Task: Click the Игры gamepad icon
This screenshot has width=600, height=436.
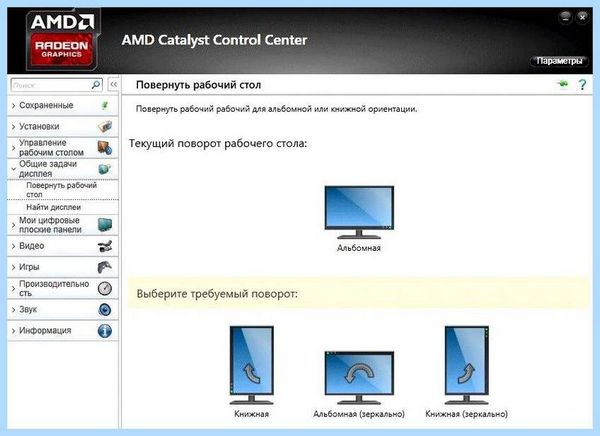Action: click(x=105, y=267)
